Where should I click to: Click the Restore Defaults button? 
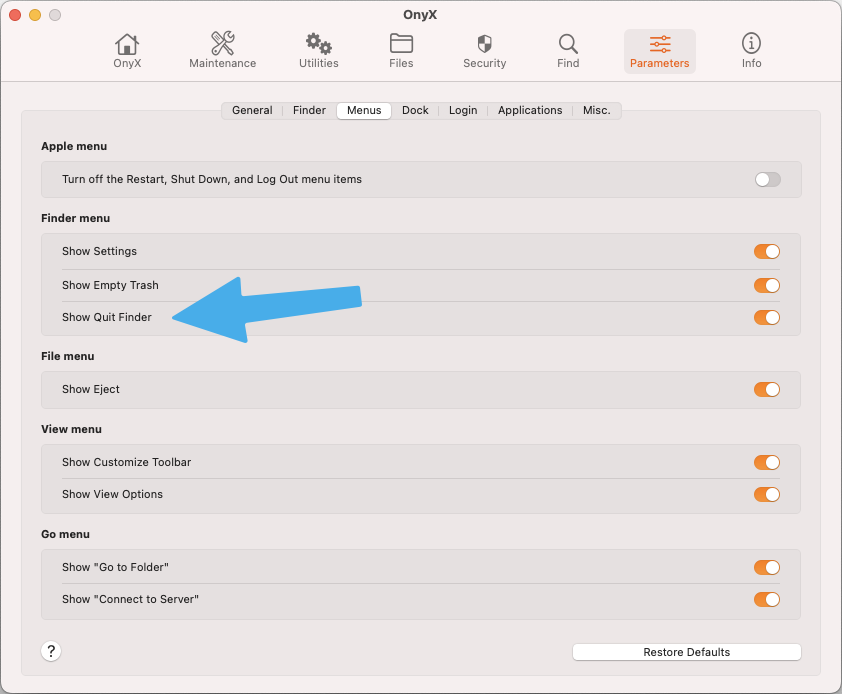[687, 652]
